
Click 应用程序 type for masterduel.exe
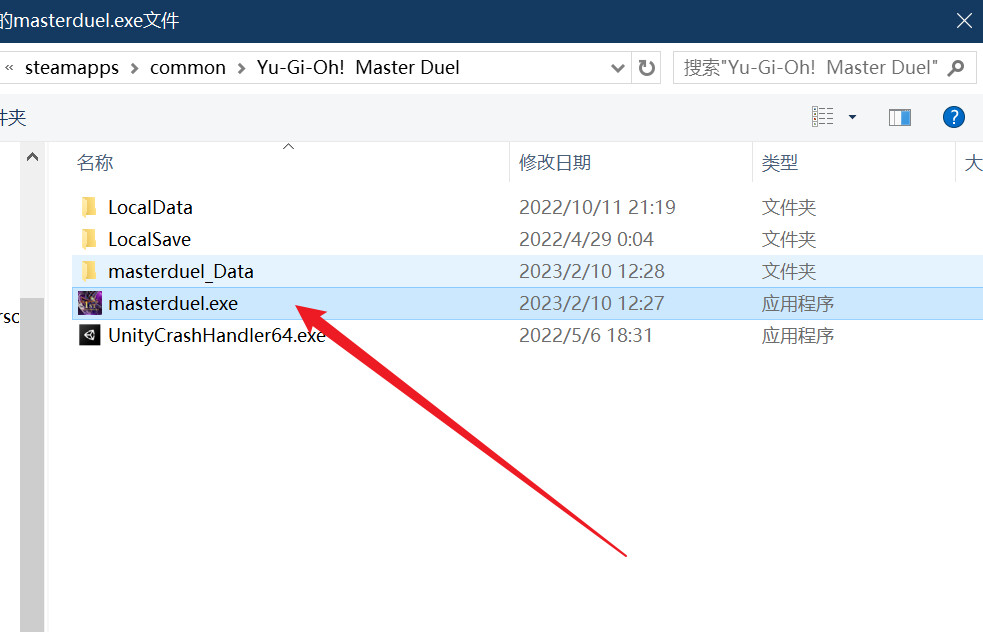pos(797,303)
